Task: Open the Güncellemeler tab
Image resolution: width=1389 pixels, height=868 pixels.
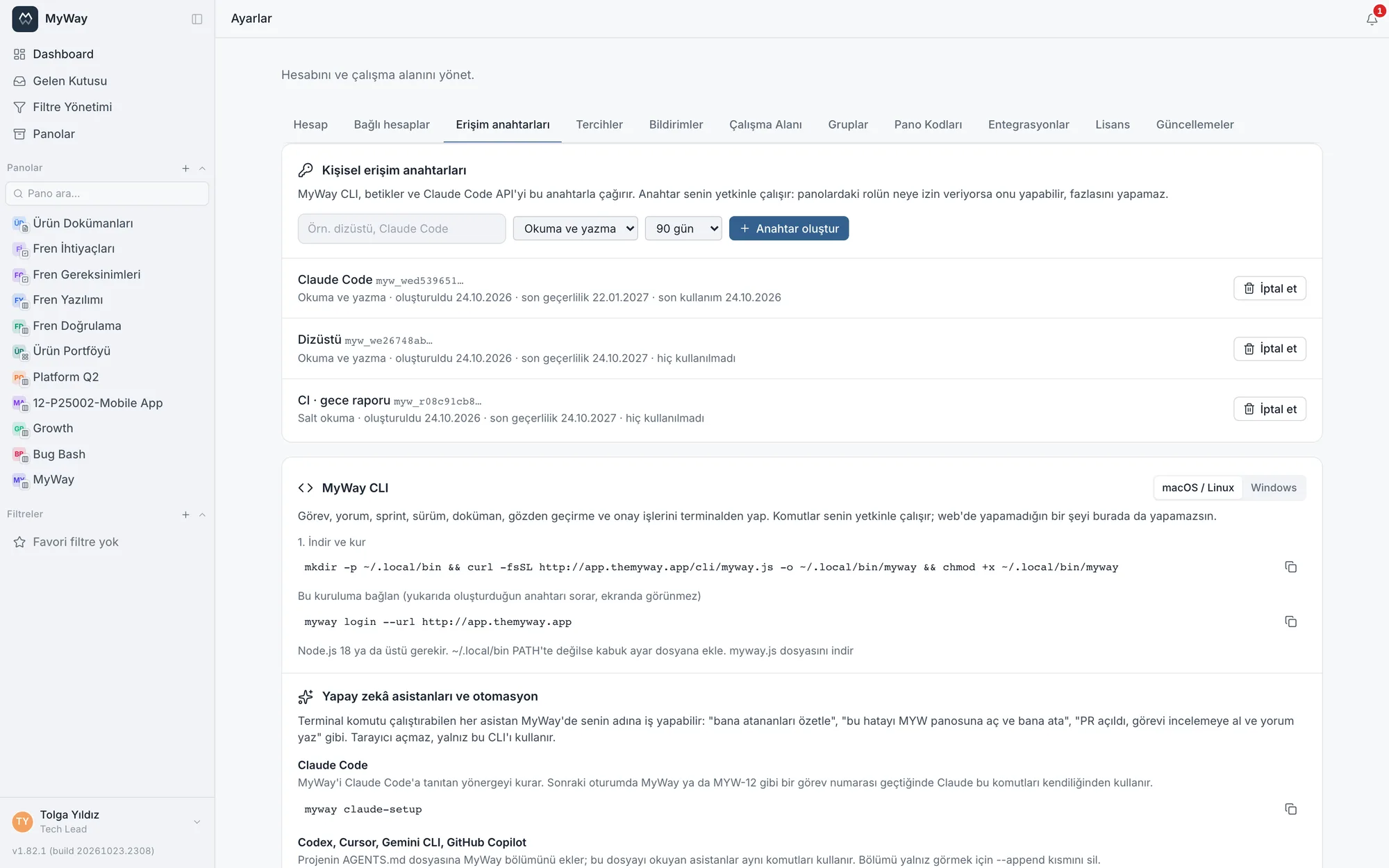Action: (1195, 124)
